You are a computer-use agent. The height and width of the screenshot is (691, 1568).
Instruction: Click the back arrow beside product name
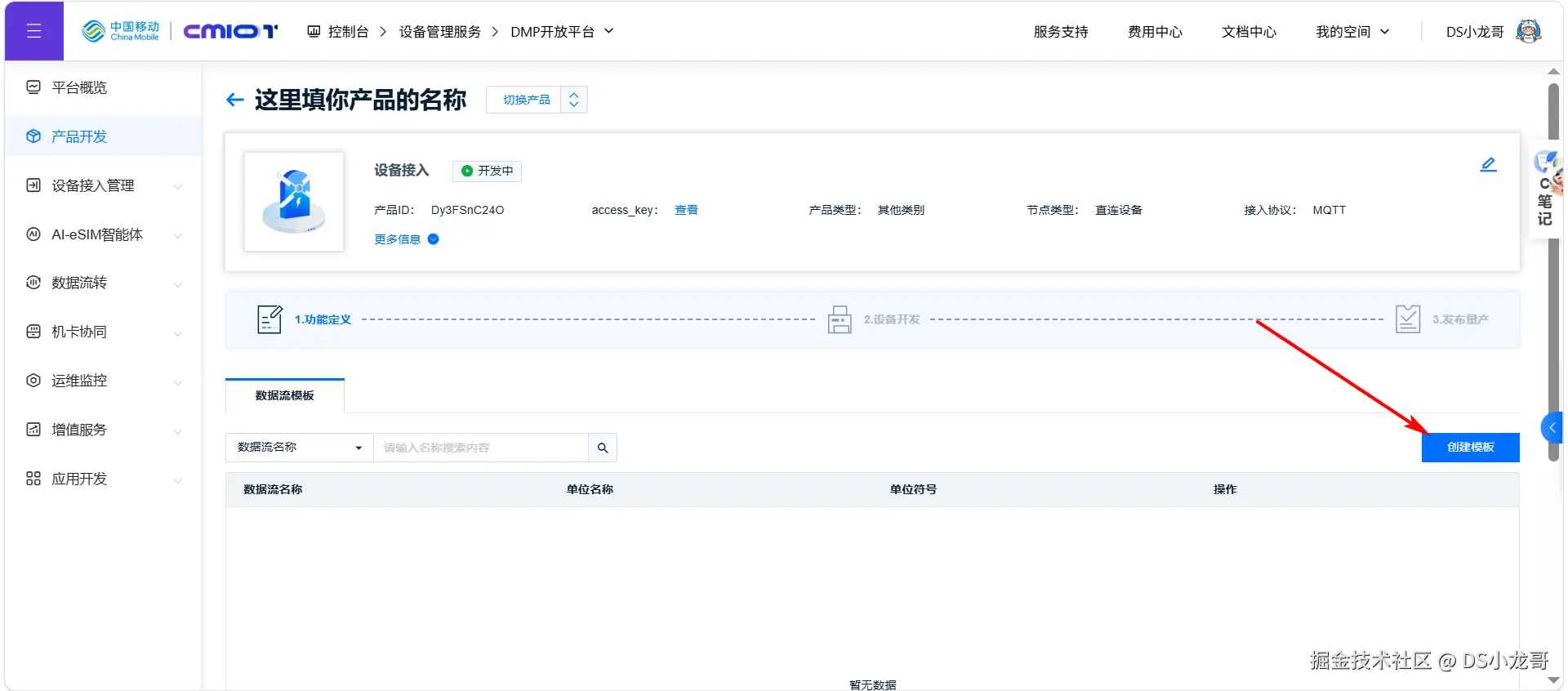[x=235, y=100]
